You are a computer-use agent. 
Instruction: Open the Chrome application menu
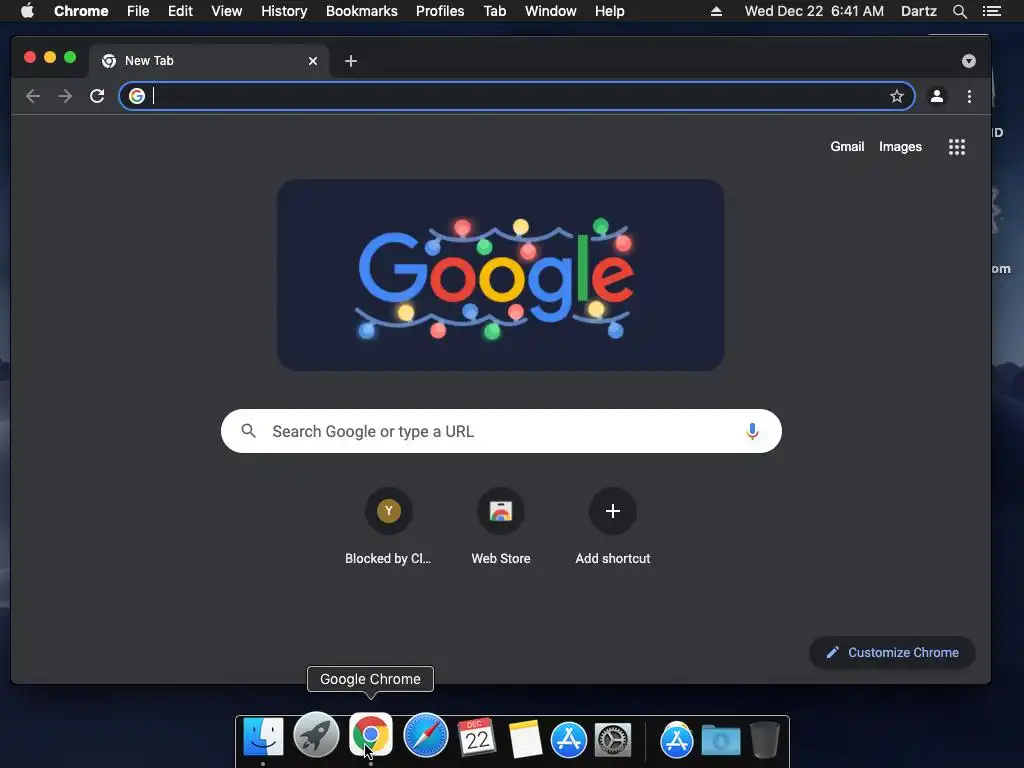(81, 11)
